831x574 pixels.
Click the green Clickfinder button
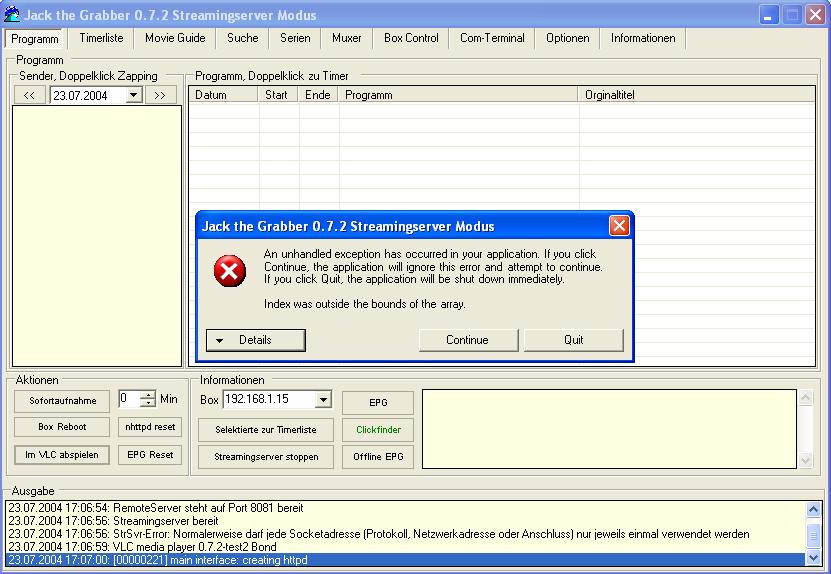[x=378, y=430]
